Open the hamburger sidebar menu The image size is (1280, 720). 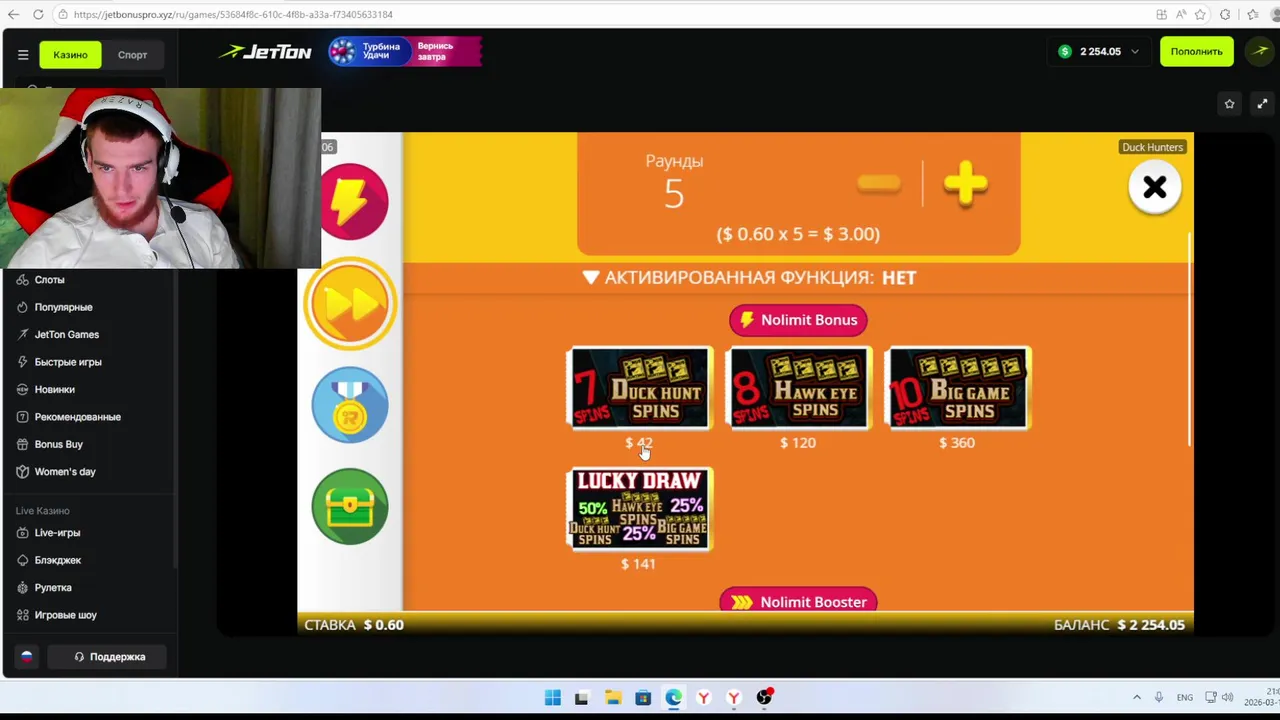[x=23, y=55]
